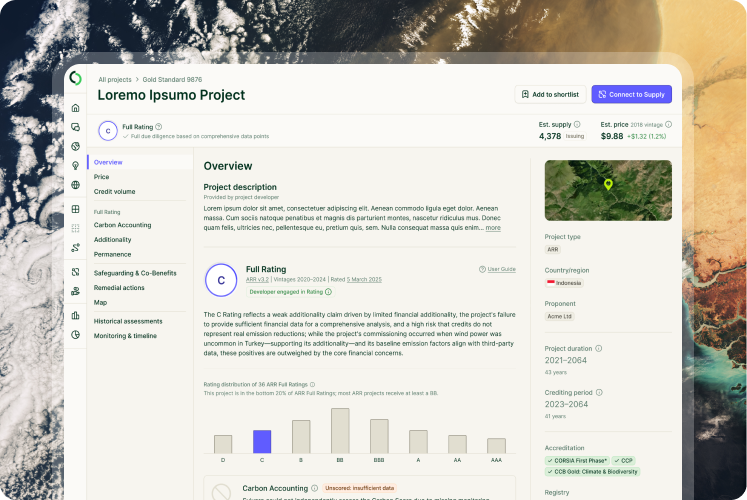Click the D bar in rating distribution
Viewport: 747px width, 500px height.
(x=223, y=444)
